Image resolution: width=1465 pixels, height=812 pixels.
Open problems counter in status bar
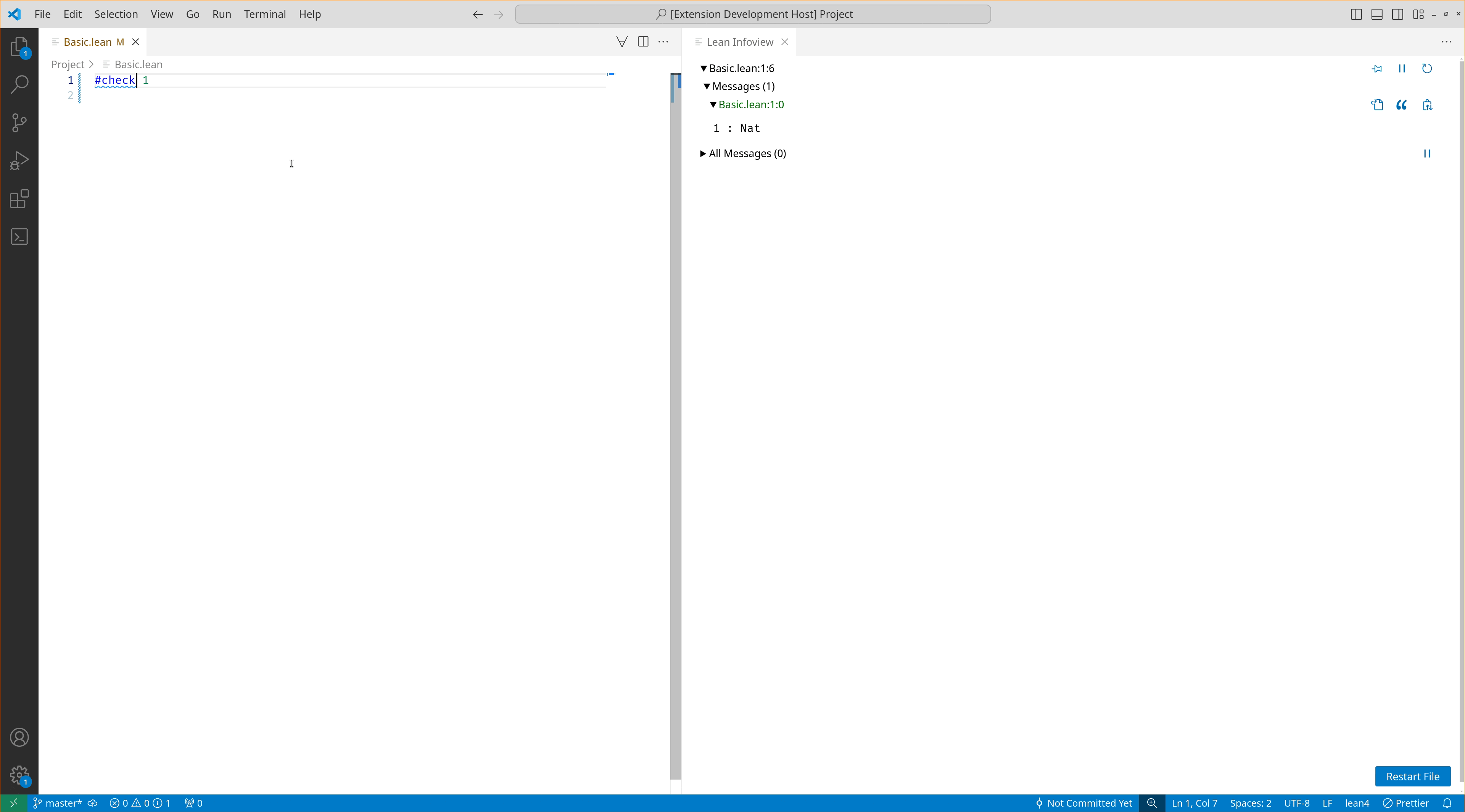tap(140, 803)
